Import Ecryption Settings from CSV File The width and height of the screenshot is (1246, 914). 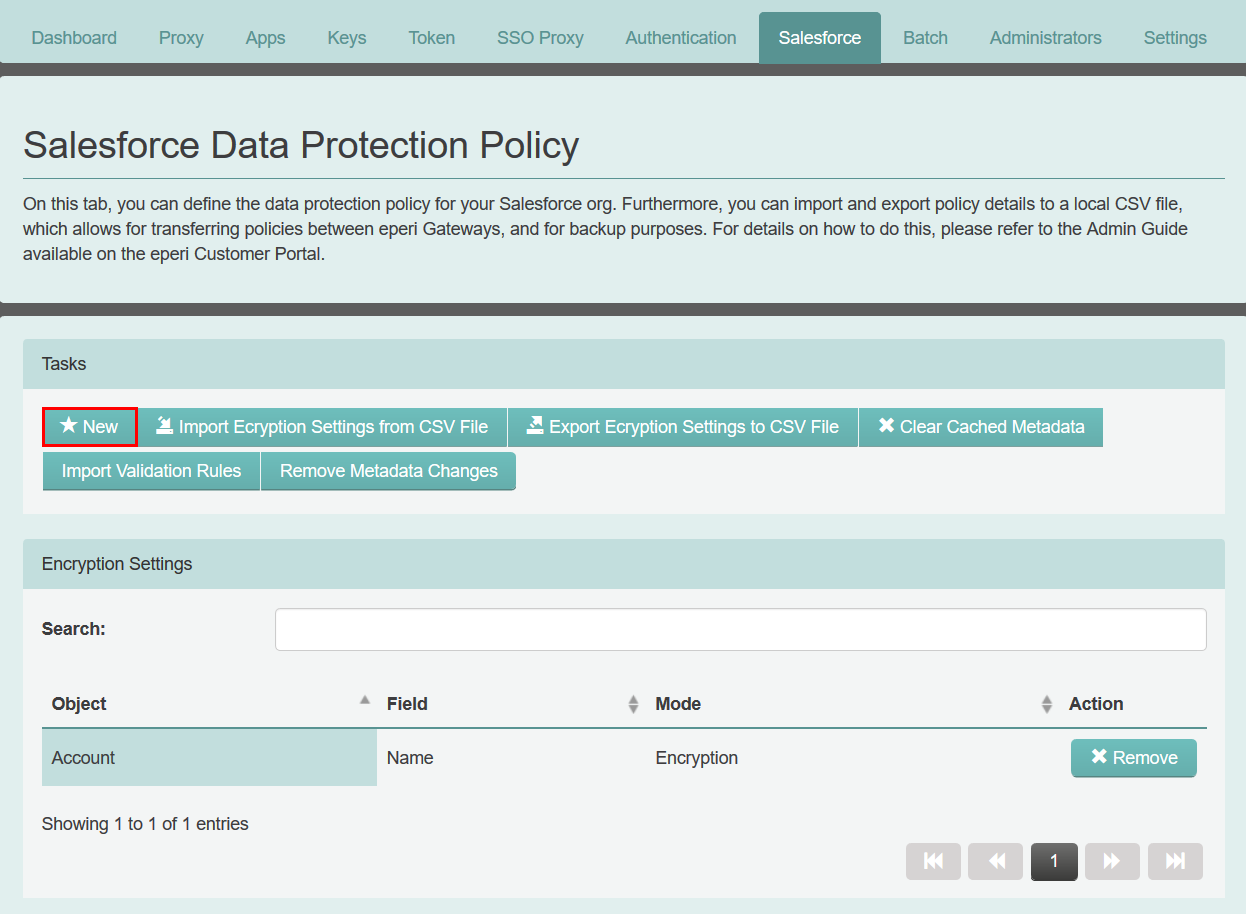[x=322, y=427]
